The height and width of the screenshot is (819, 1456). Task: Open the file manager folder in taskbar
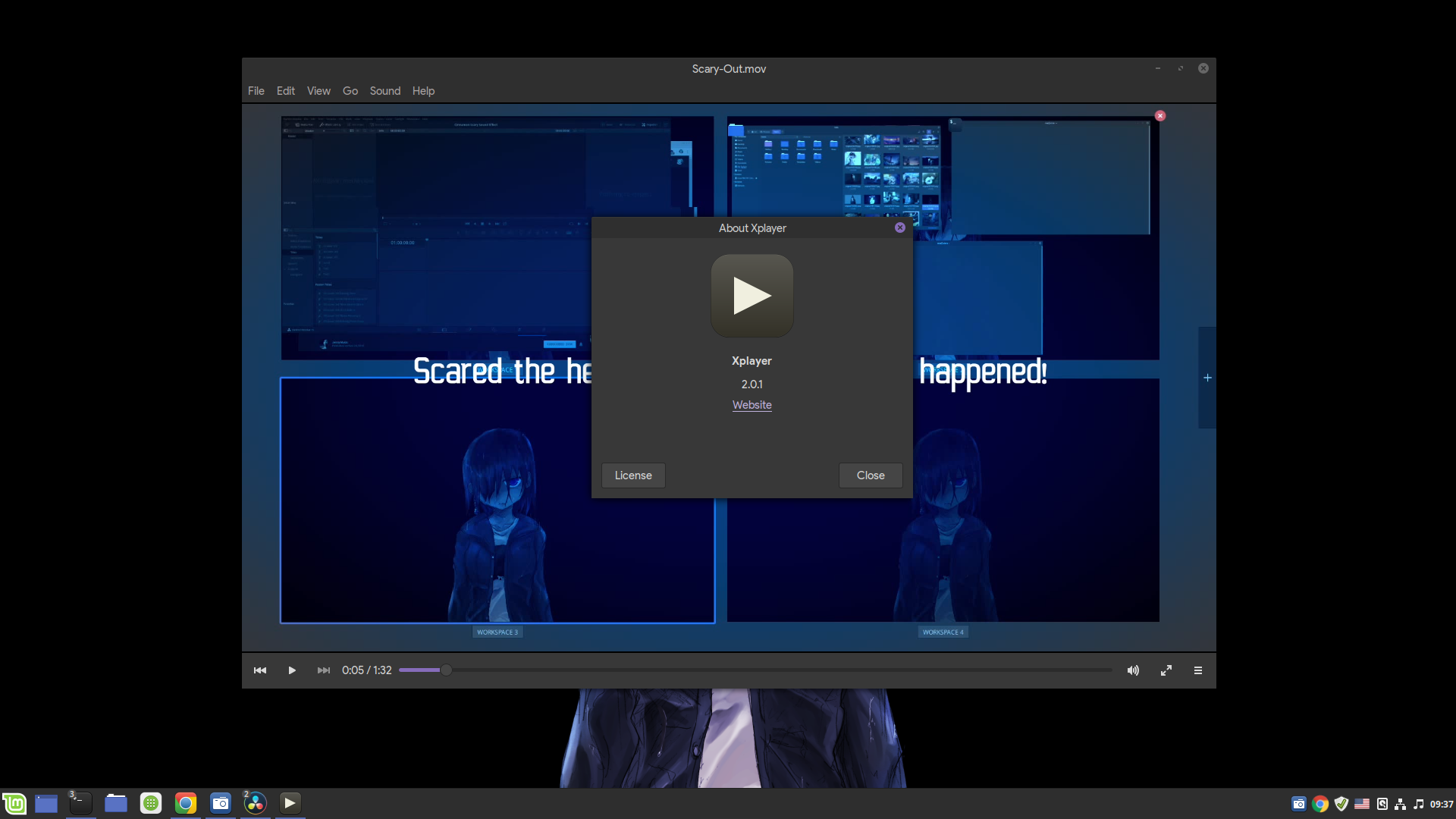pyautogui.click(x=115, y=803)
